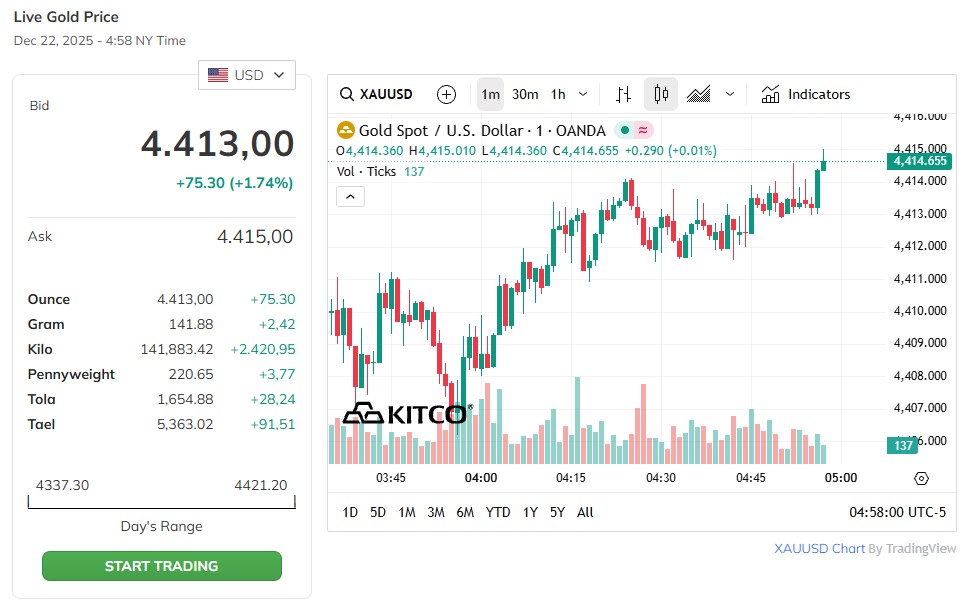Collapse the indicator legend chevron
This screenshot has width=965, height=600.
coord(350,196)
